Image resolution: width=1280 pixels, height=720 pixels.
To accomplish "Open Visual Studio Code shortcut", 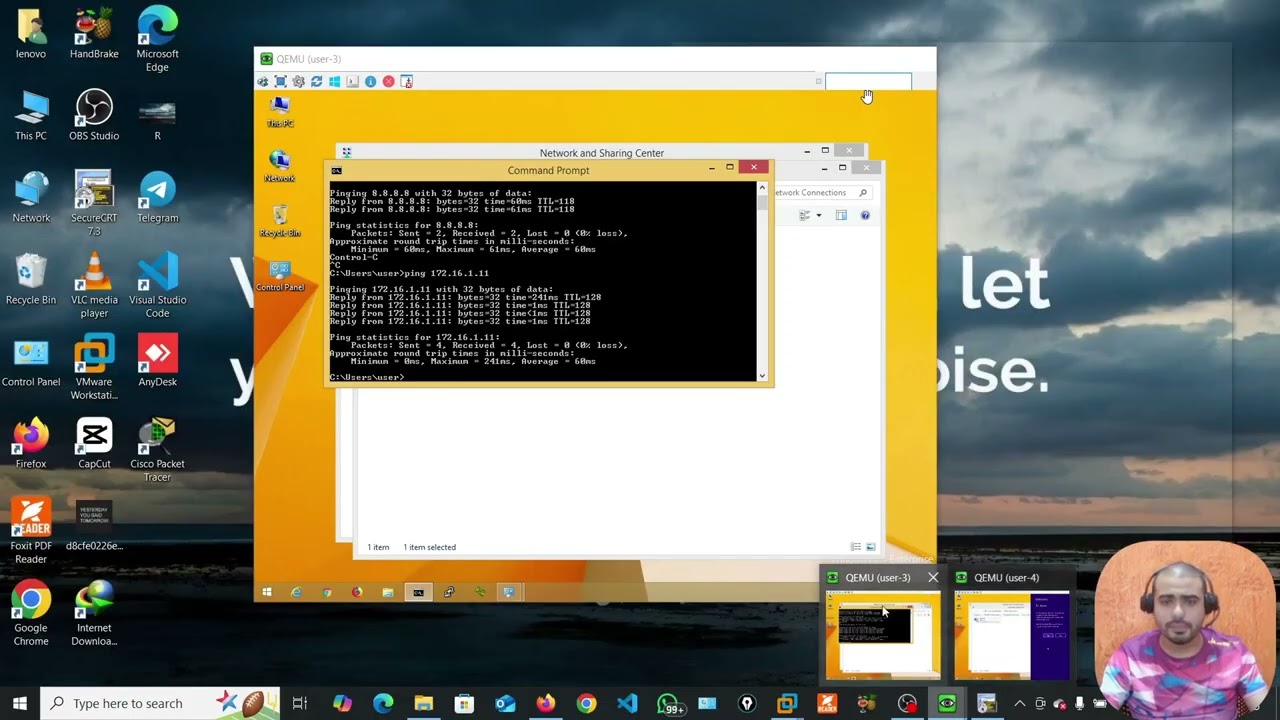I will 157,286.
